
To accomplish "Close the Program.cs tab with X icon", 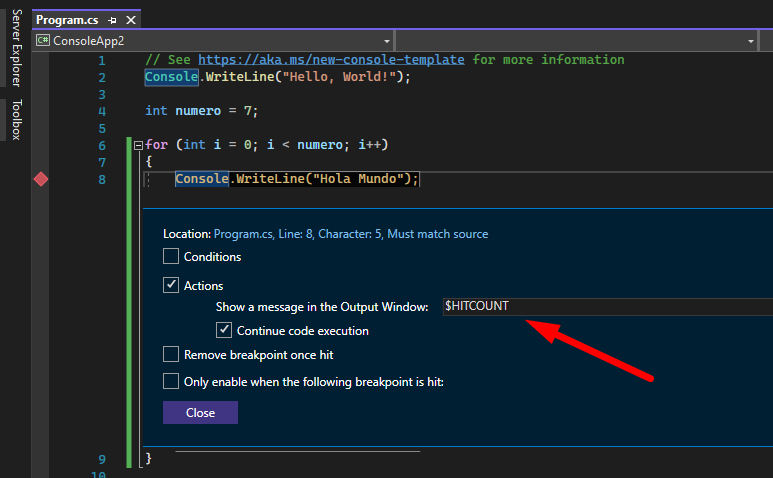I will coord(131,20).
